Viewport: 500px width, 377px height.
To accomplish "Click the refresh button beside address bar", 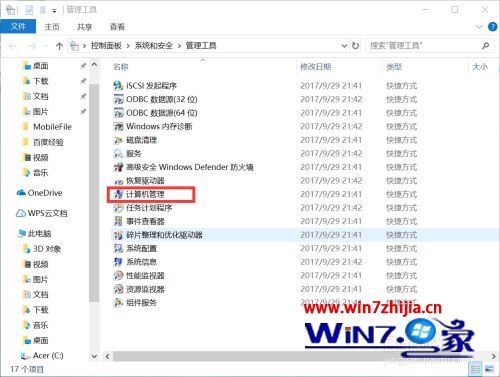I will (355, 45).
